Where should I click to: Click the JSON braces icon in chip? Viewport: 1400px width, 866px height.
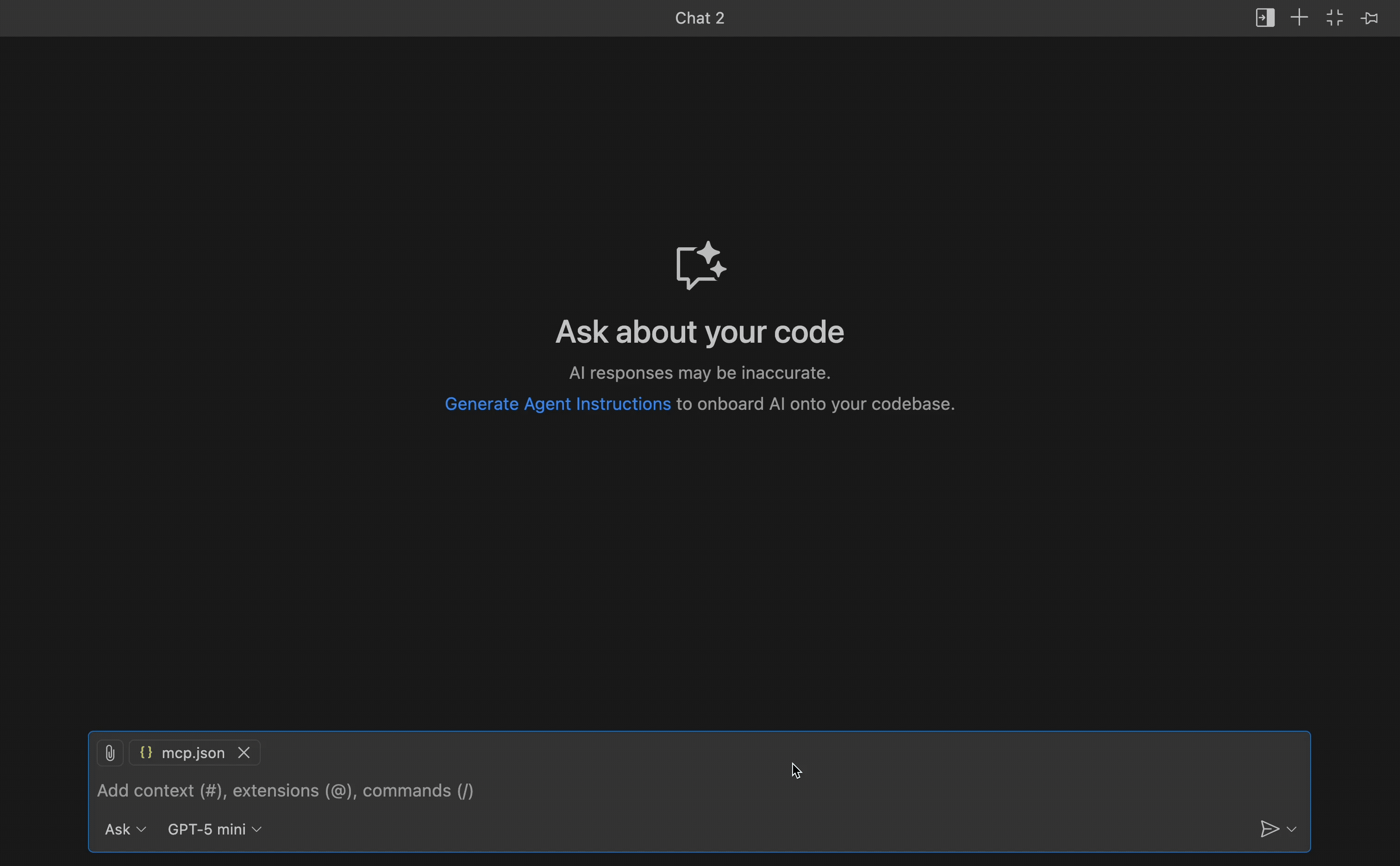(146, 753)
